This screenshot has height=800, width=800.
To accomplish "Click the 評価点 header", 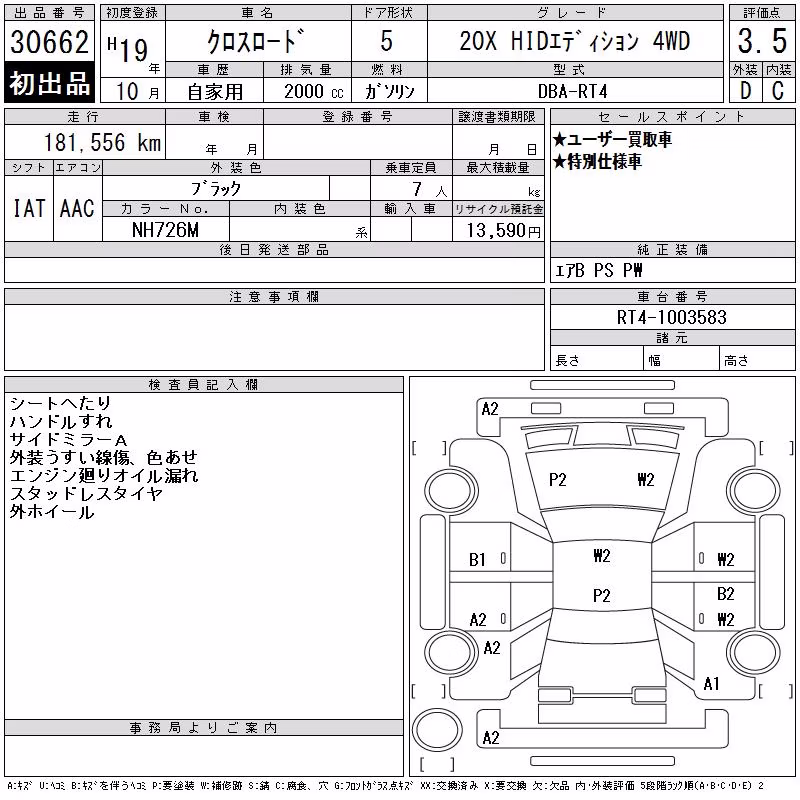I will pos(762,13).
